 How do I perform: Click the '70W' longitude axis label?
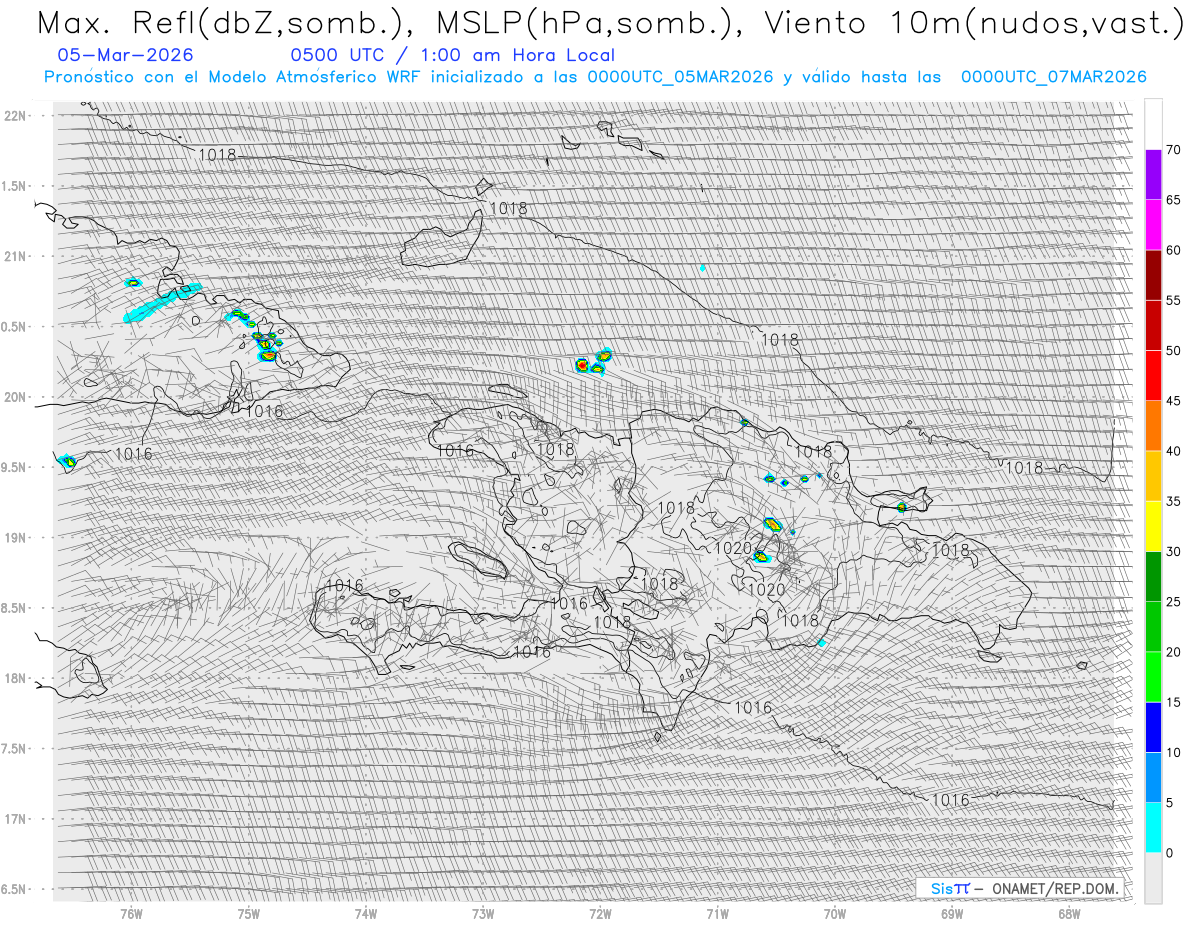click(835, 913)
